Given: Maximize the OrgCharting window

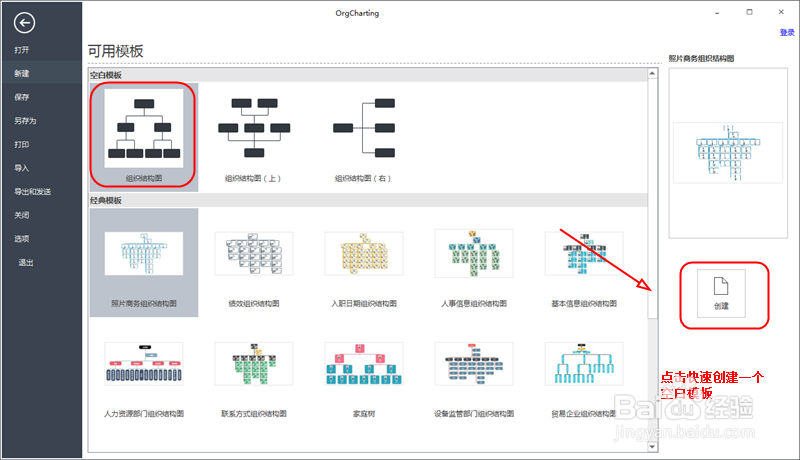Looking at the screenshot, I should coord(749,12).
